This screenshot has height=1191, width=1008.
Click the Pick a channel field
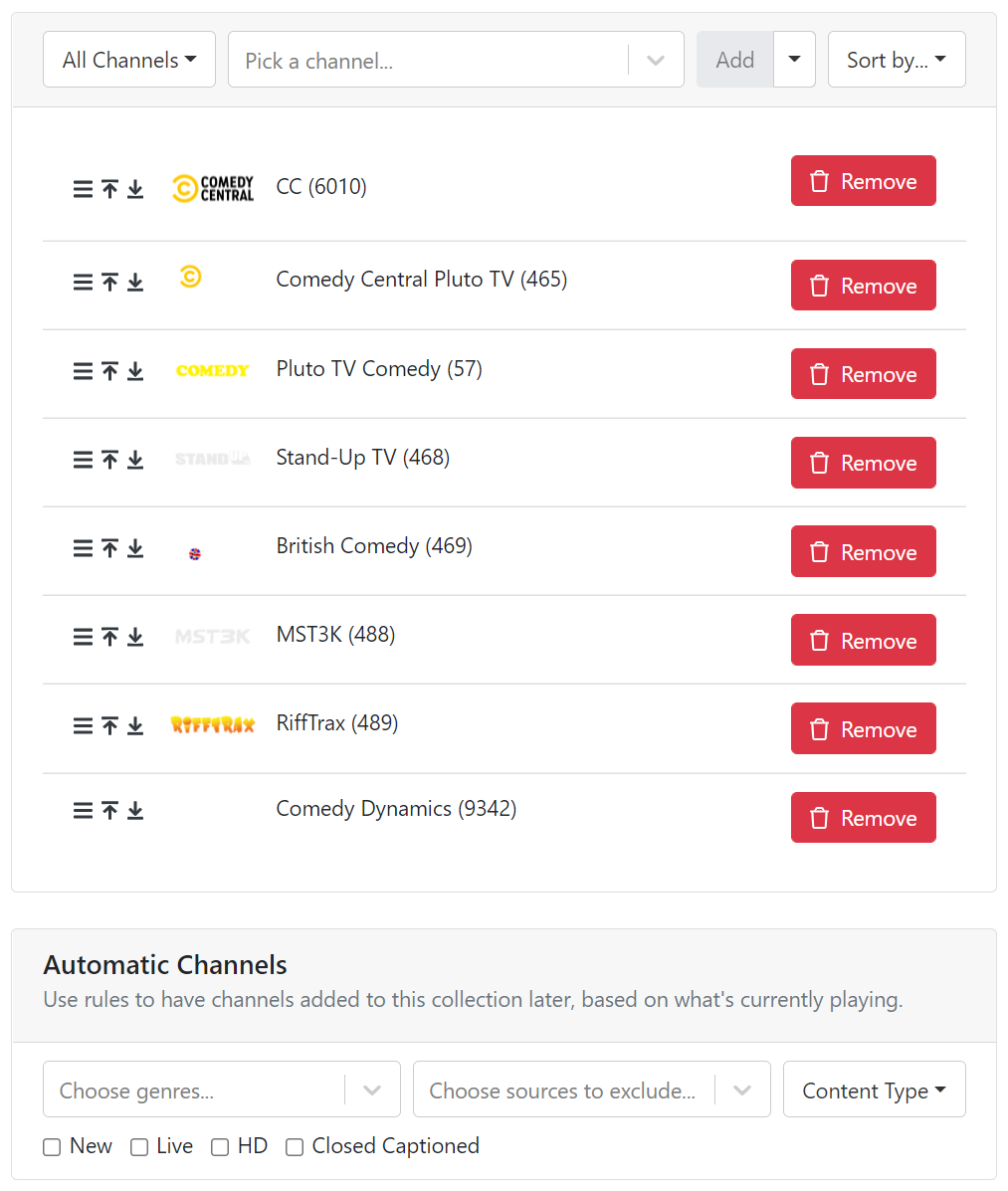point(428,60)
